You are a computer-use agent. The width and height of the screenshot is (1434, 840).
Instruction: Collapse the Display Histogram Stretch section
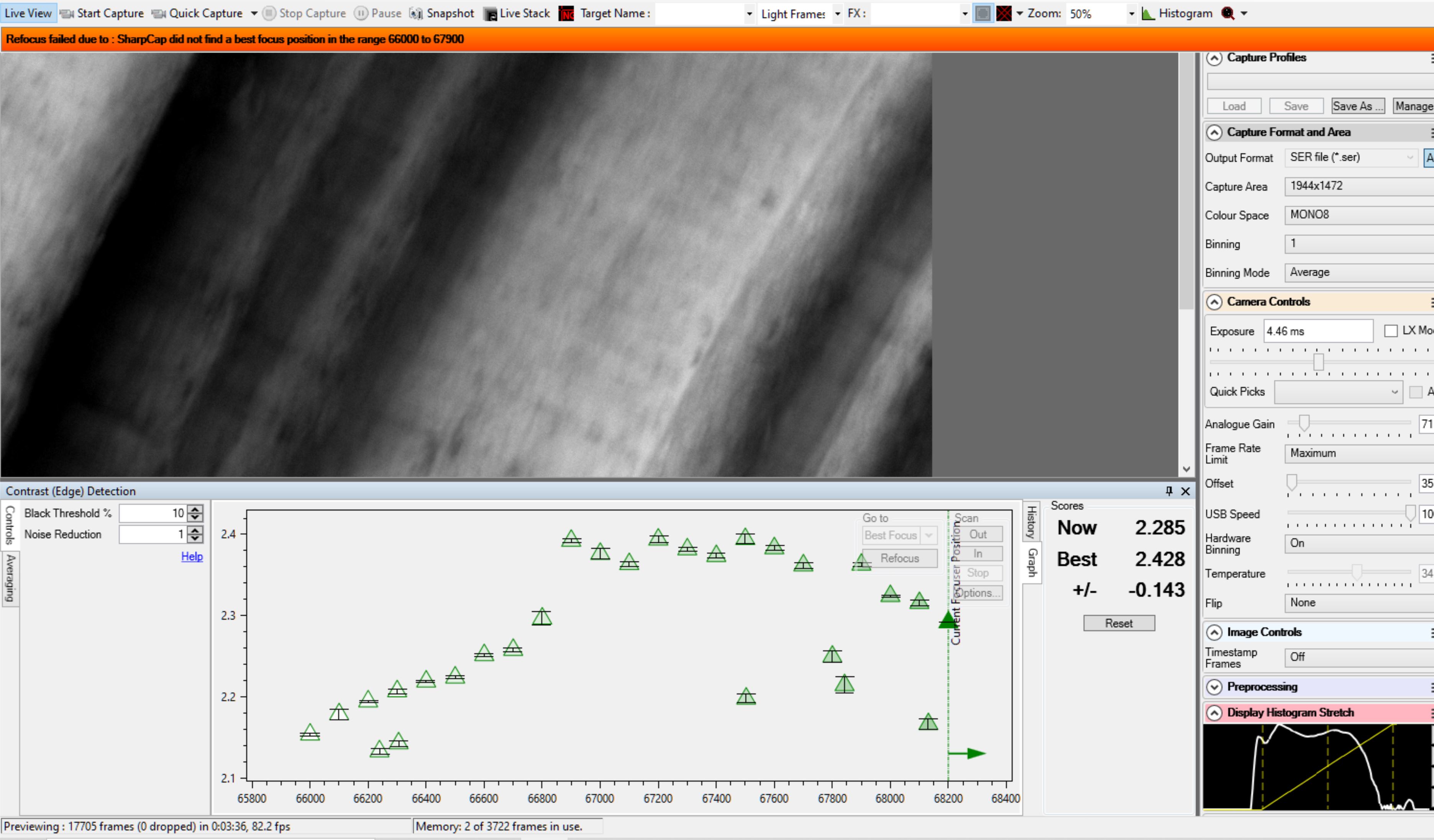pos(1214,713)
